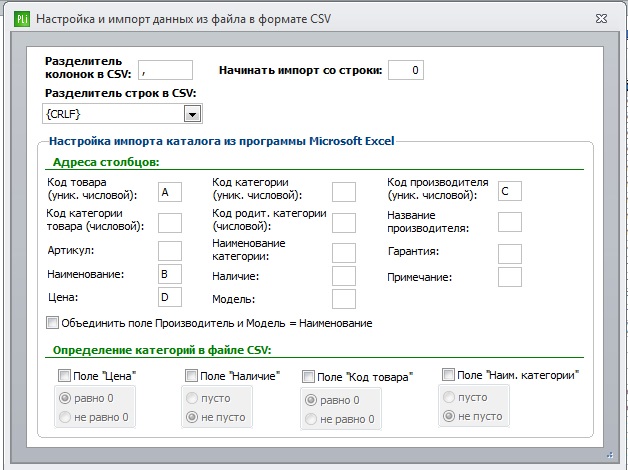Toggle the Поле "Наличие" checkbox
The image size is (628, 470).
191,376
